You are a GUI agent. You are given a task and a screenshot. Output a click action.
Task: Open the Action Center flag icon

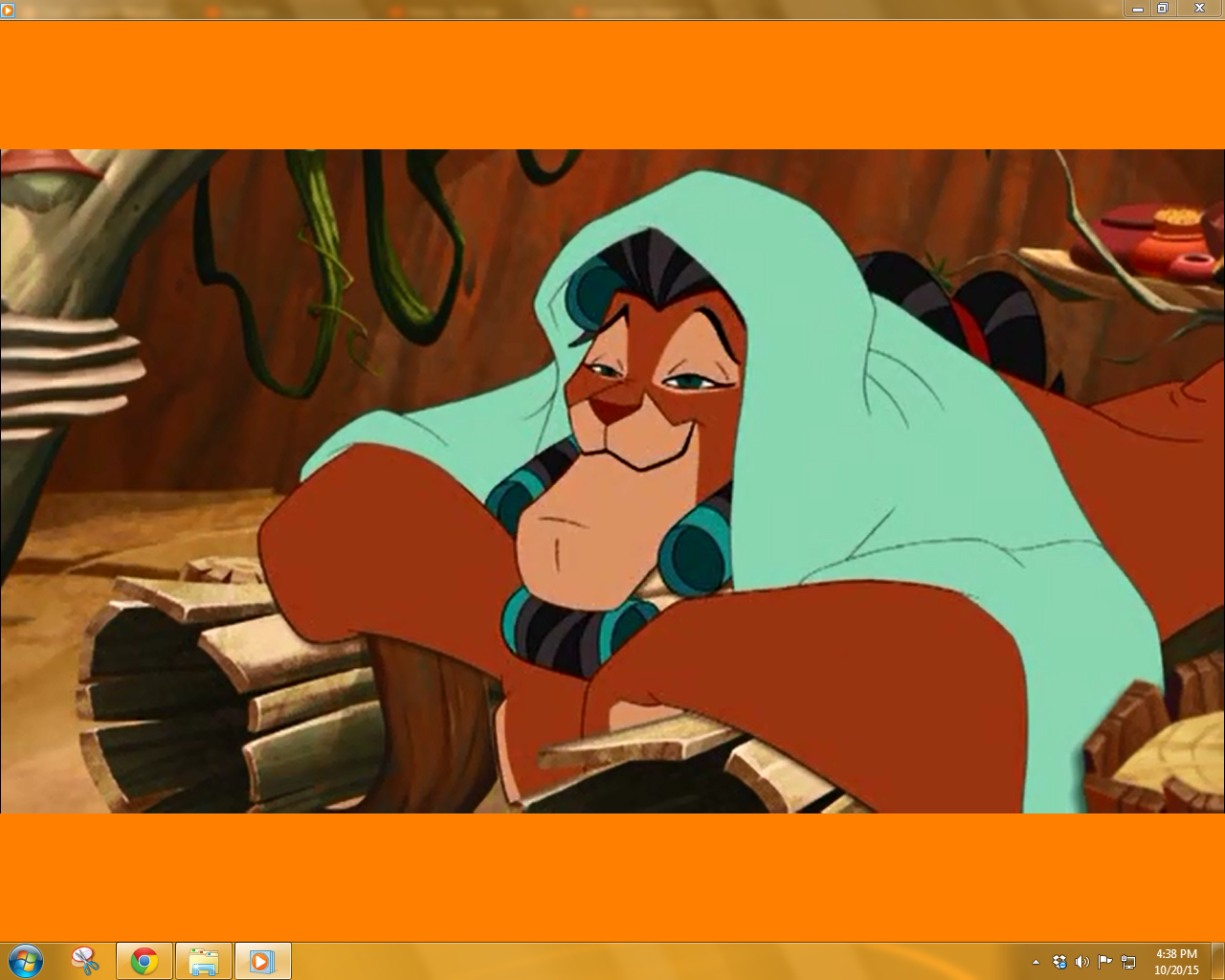1105,962
